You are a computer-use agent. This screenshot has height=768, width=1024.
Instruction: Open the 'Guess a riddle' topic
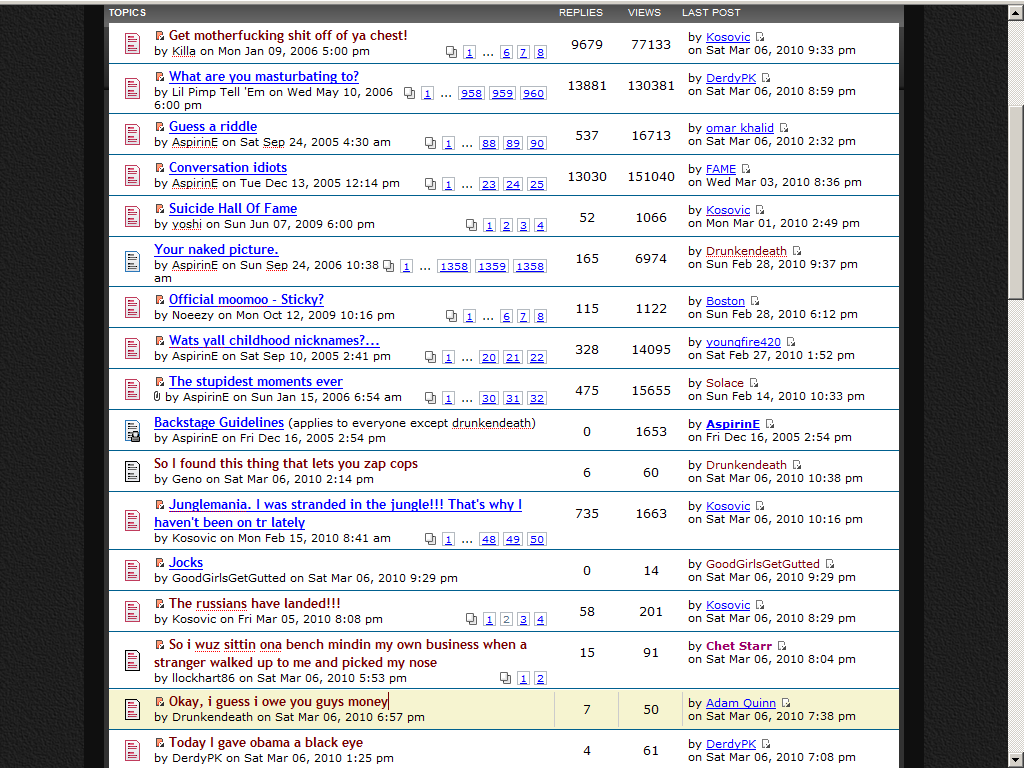click(x=213, y=127)
